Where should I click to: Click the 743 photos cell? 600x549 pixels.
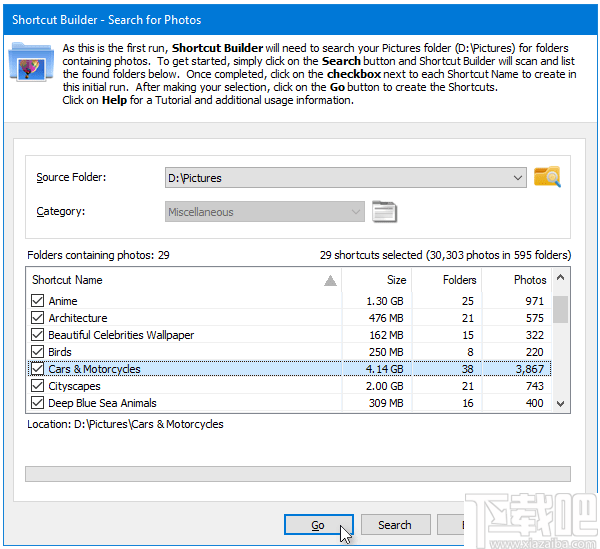click(x=535, y=386)
